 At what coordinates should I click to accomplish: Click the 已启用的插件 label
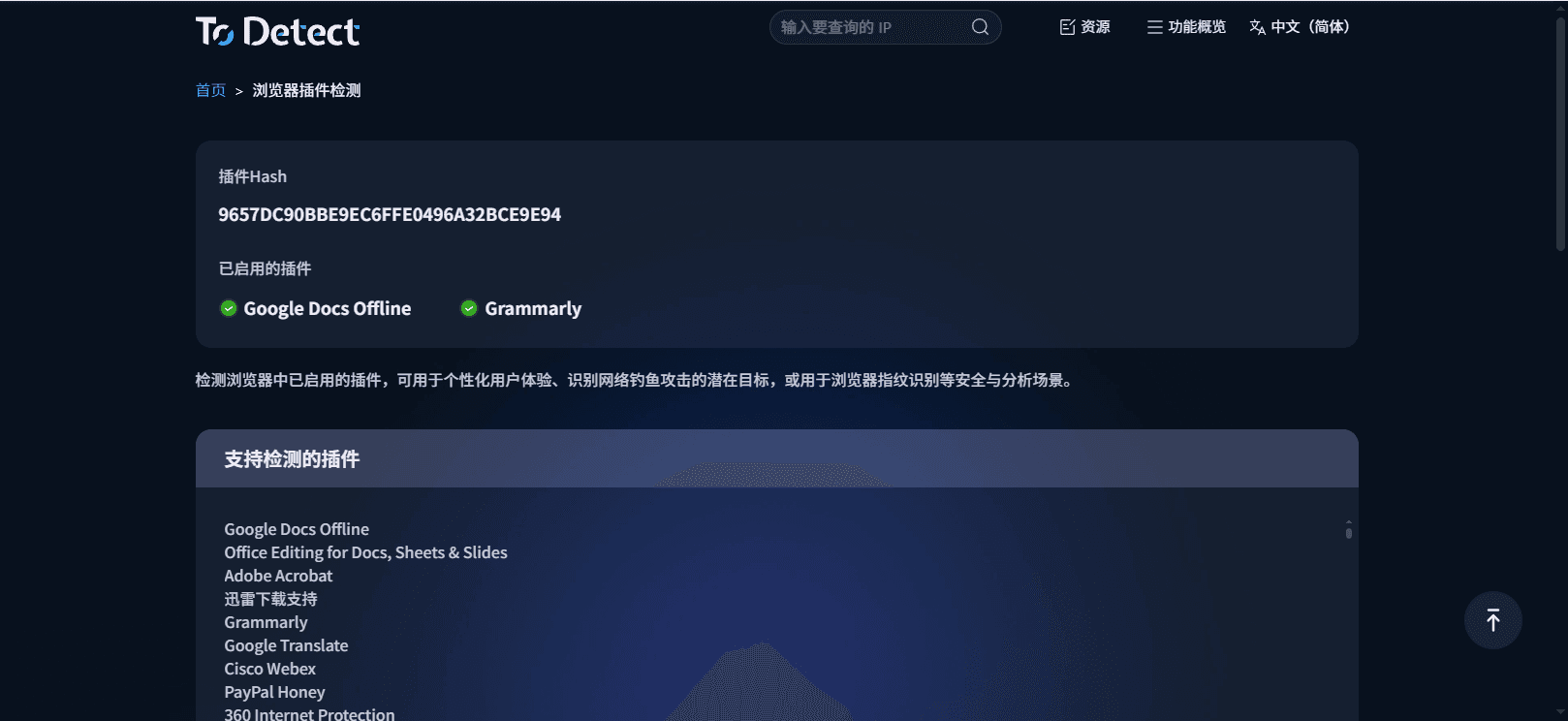(265, 268)
